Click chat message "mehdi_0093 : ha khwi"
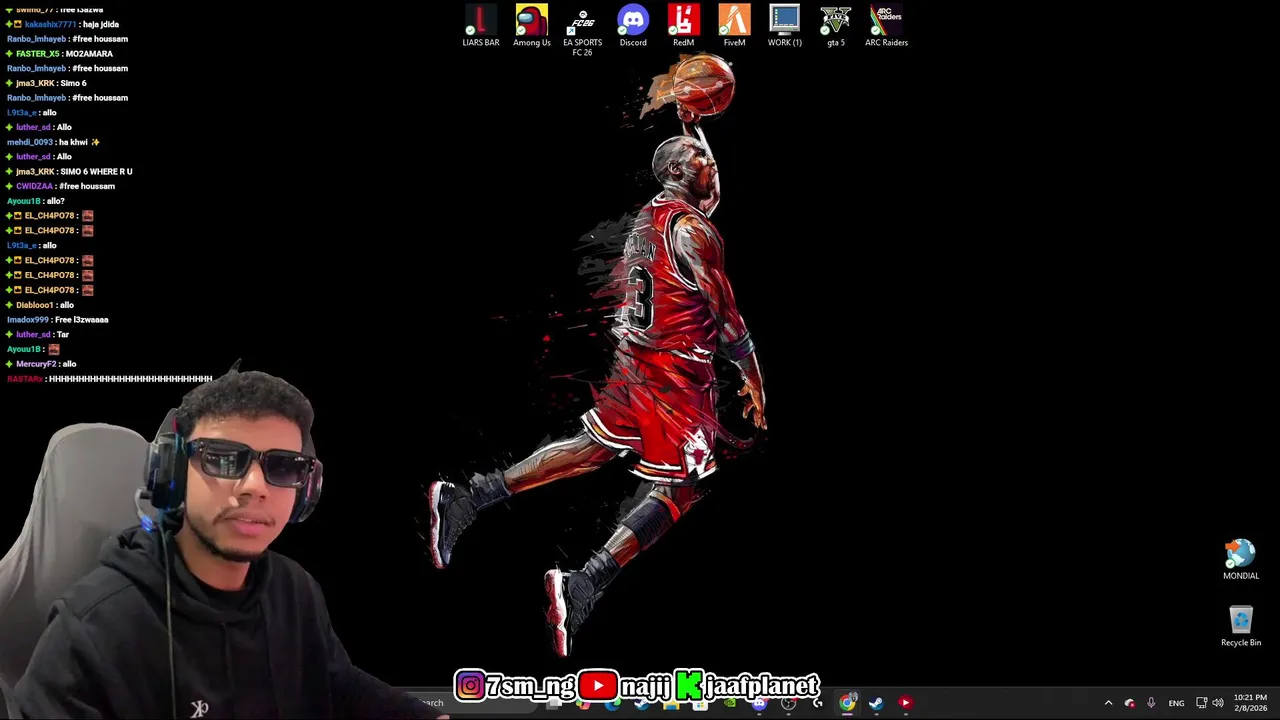This screenshot has width=1280, height=720. click(54, 142)
